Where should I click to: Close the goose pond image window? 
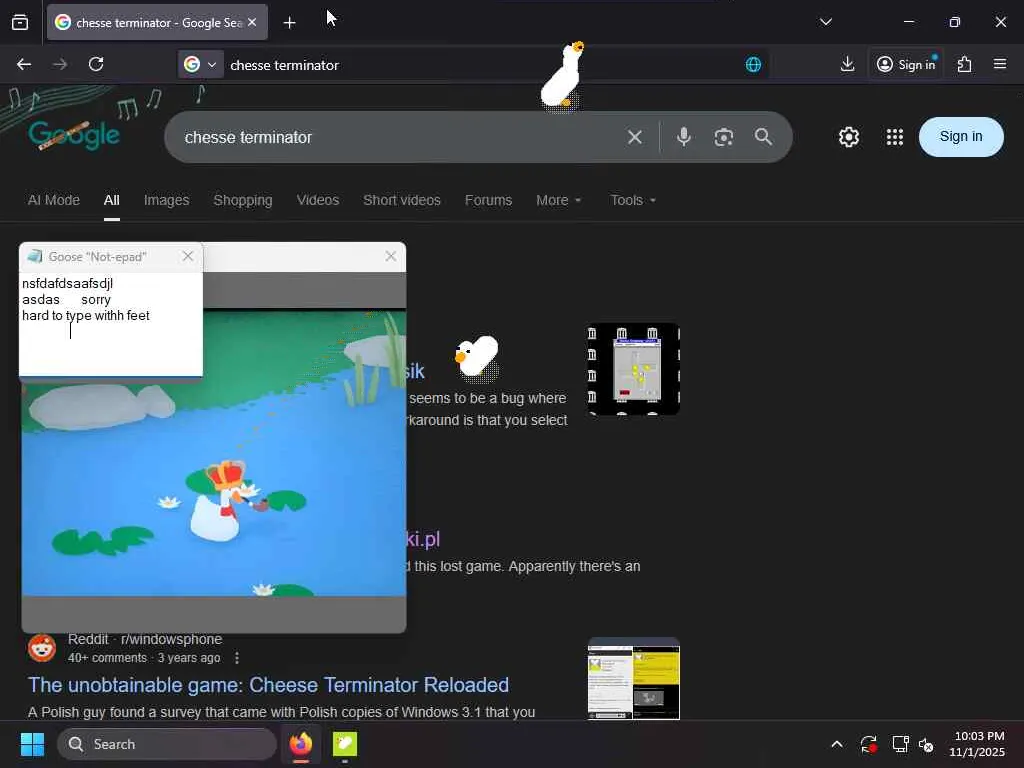(391, 256)
